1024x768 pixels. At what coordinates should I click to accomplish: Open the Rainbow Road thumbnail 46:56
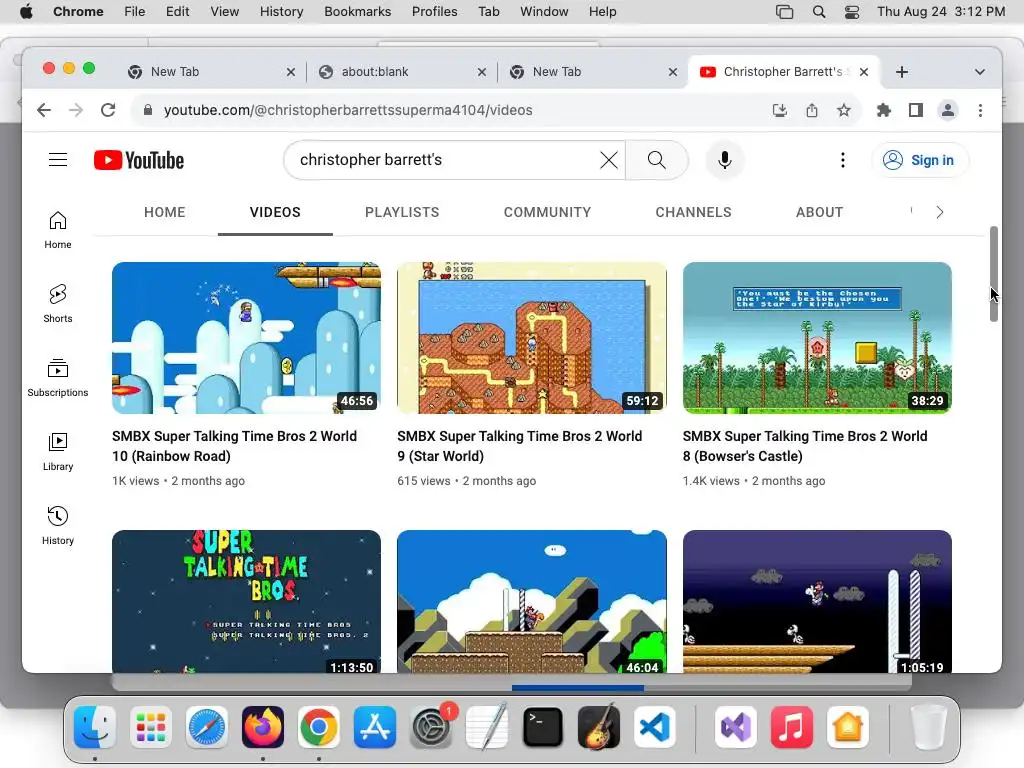click(246, 338)
